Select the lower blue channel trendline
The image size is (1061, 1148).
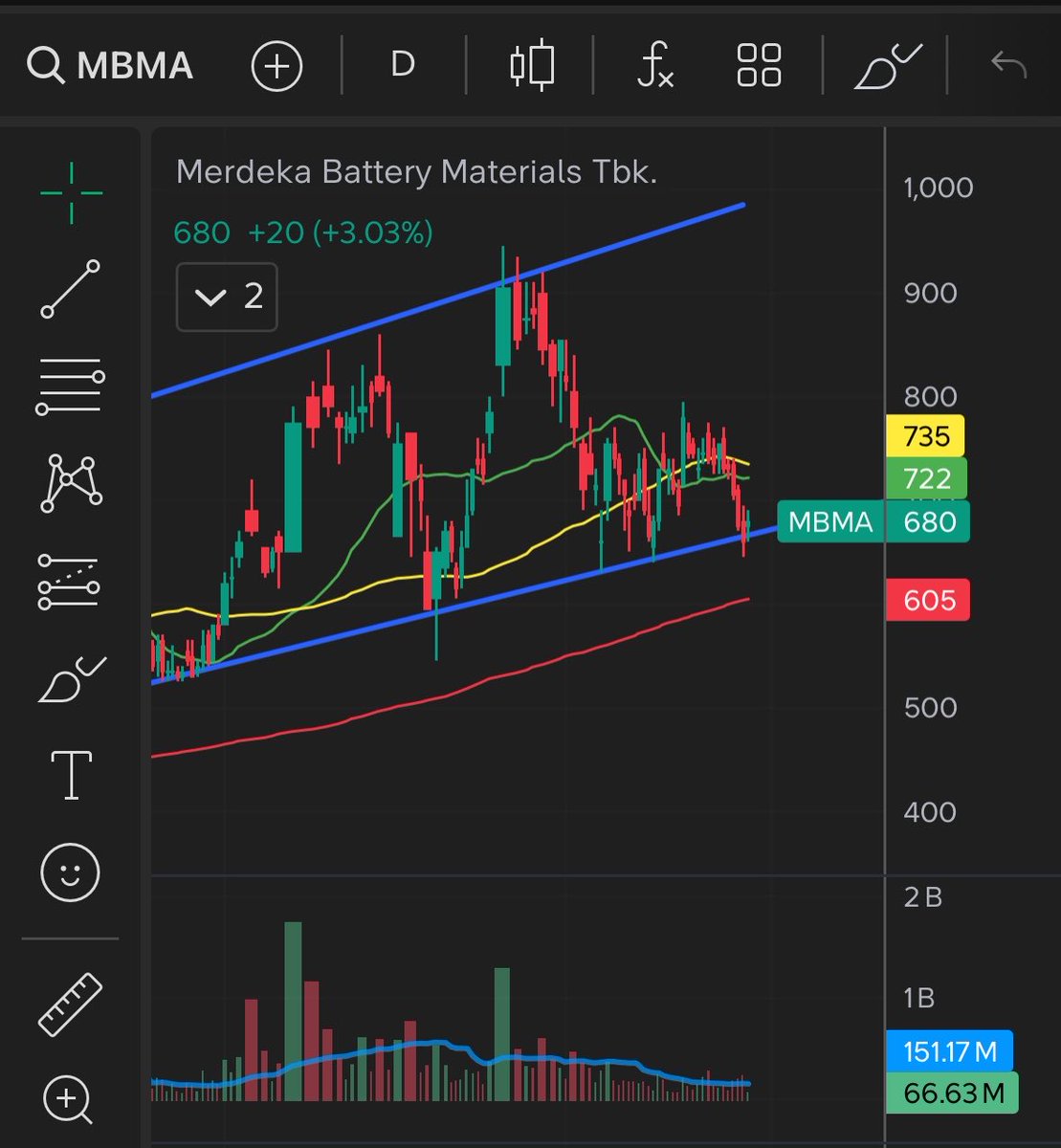point(464,605)
